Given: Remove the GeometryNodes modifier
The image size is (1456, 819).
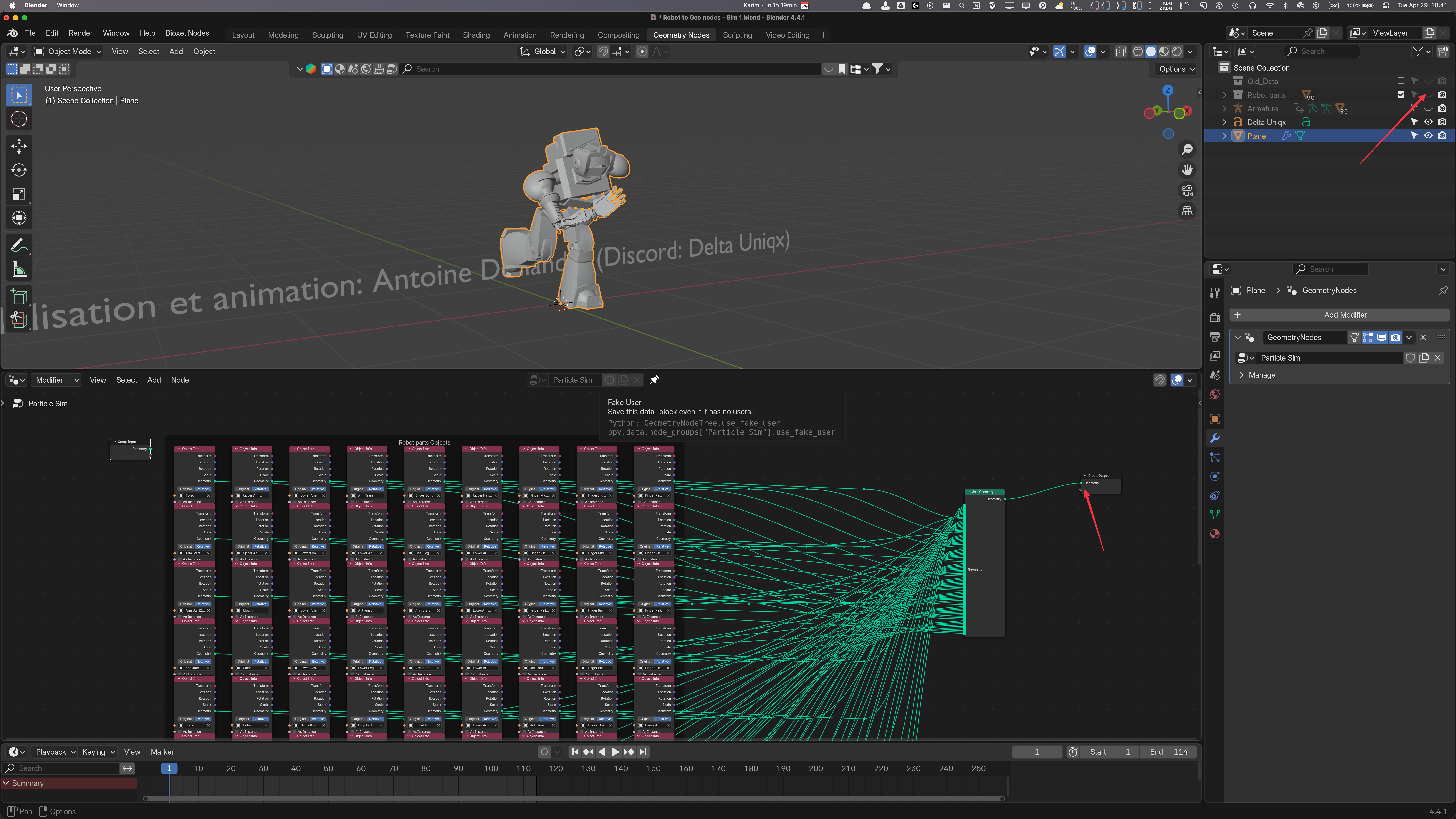Looking at the screenshot, I should pos(1423,337).
